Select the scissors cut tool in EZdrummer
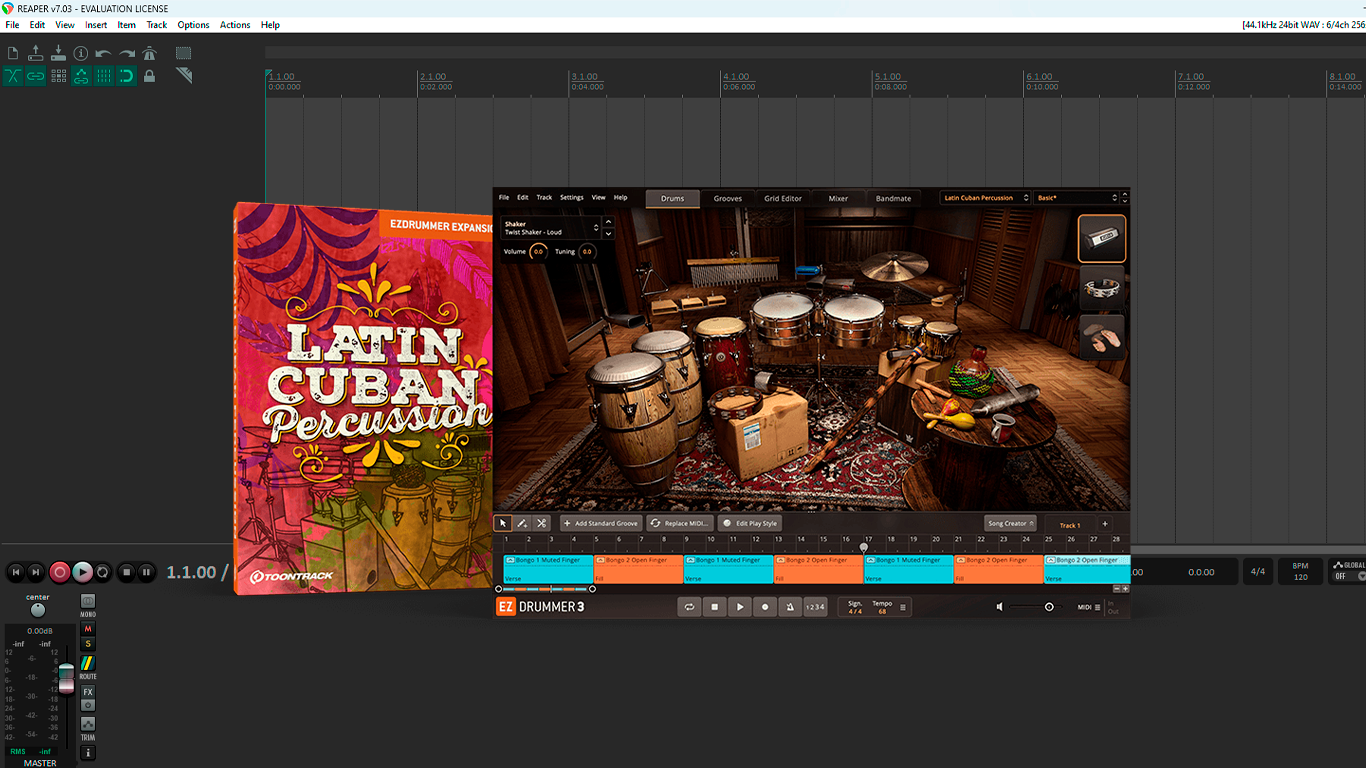 pyautogui.click(x=541, y=523)
